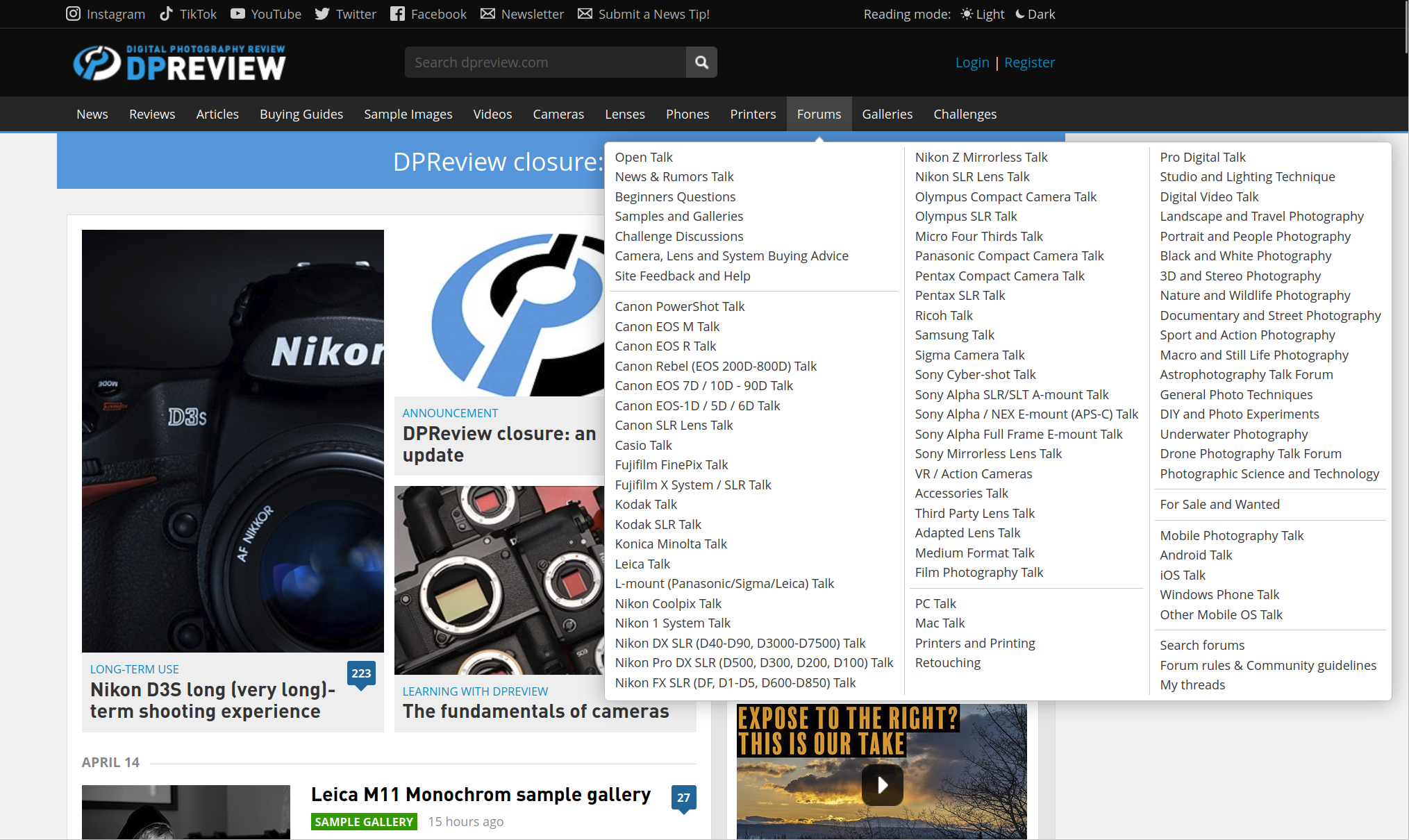Open Micro Four Thirds Talk forum
1409x840 pixels.
click(979, 236)
